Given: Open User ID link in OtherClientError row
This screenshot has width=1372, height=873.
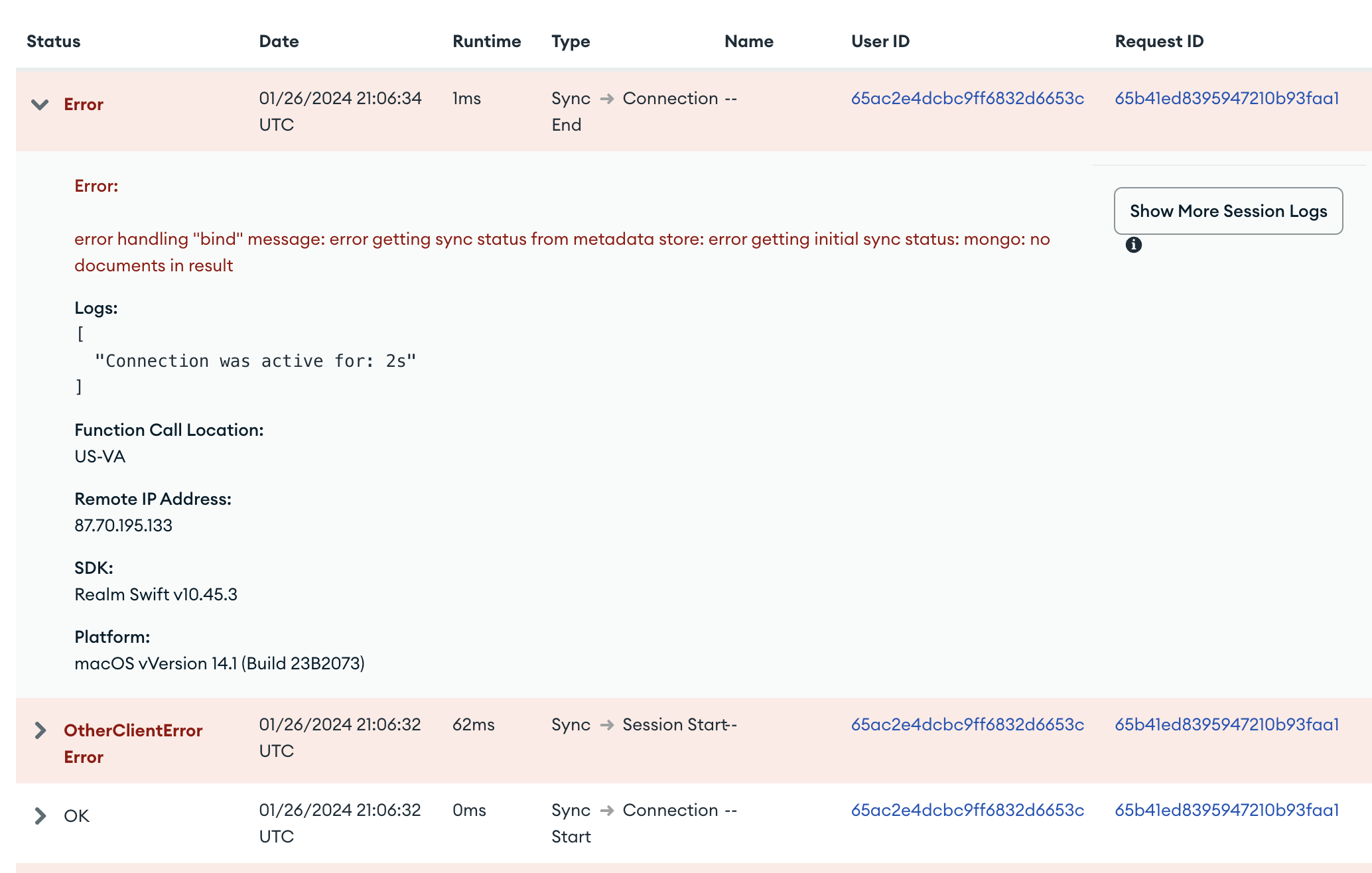Looking at the screenshot, I should 967,724.
